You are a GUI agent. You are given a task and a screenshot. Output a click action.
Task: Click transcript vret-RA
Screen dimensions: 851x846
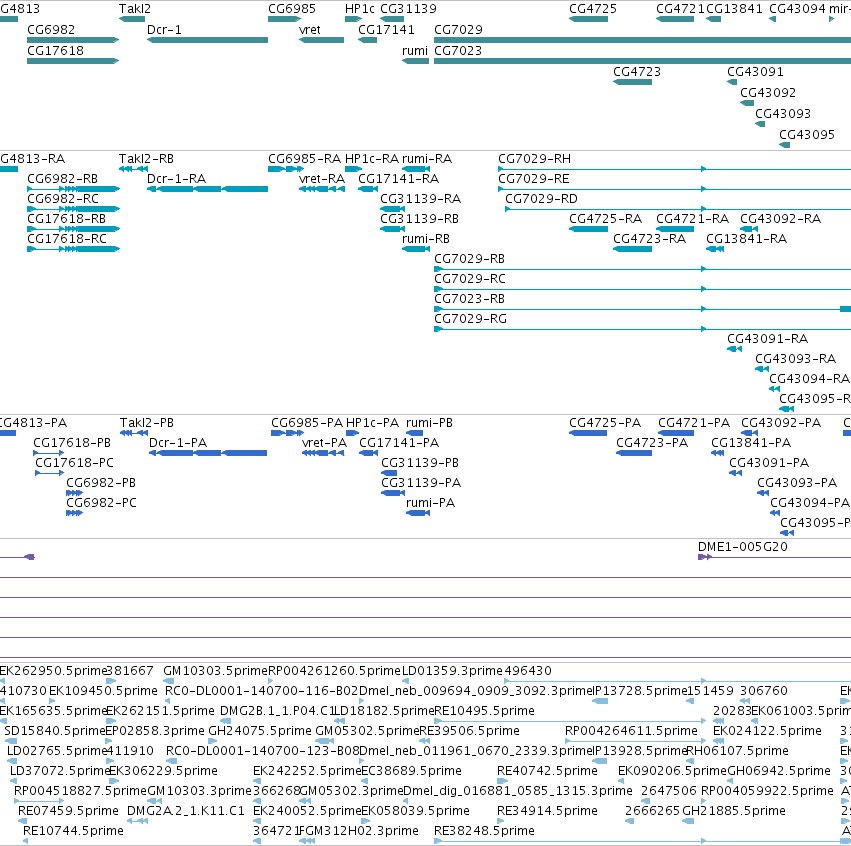click(x=322, y=189)
